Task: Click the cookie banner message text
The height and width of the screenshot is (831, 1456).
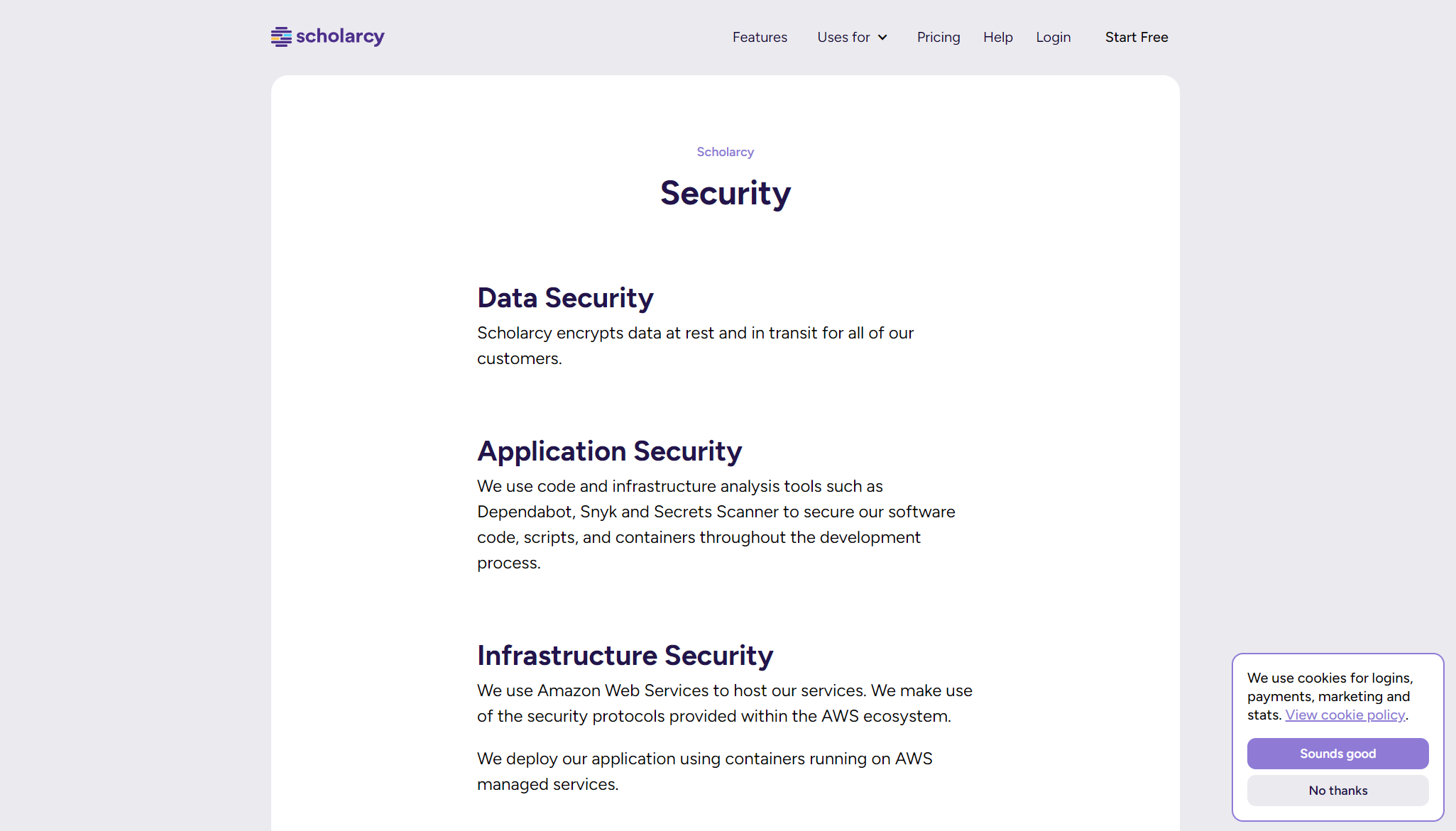Action: pyautogui.click(x=1329, y=687)
